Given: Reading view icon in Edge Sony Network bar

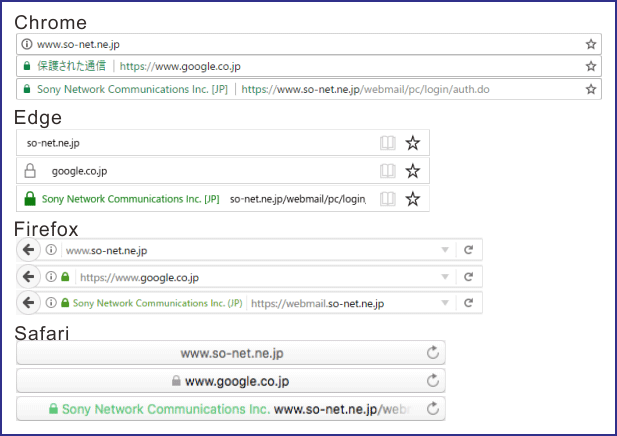Looking at the screenshot, I should pyautogui.click(x=388, y=199).
